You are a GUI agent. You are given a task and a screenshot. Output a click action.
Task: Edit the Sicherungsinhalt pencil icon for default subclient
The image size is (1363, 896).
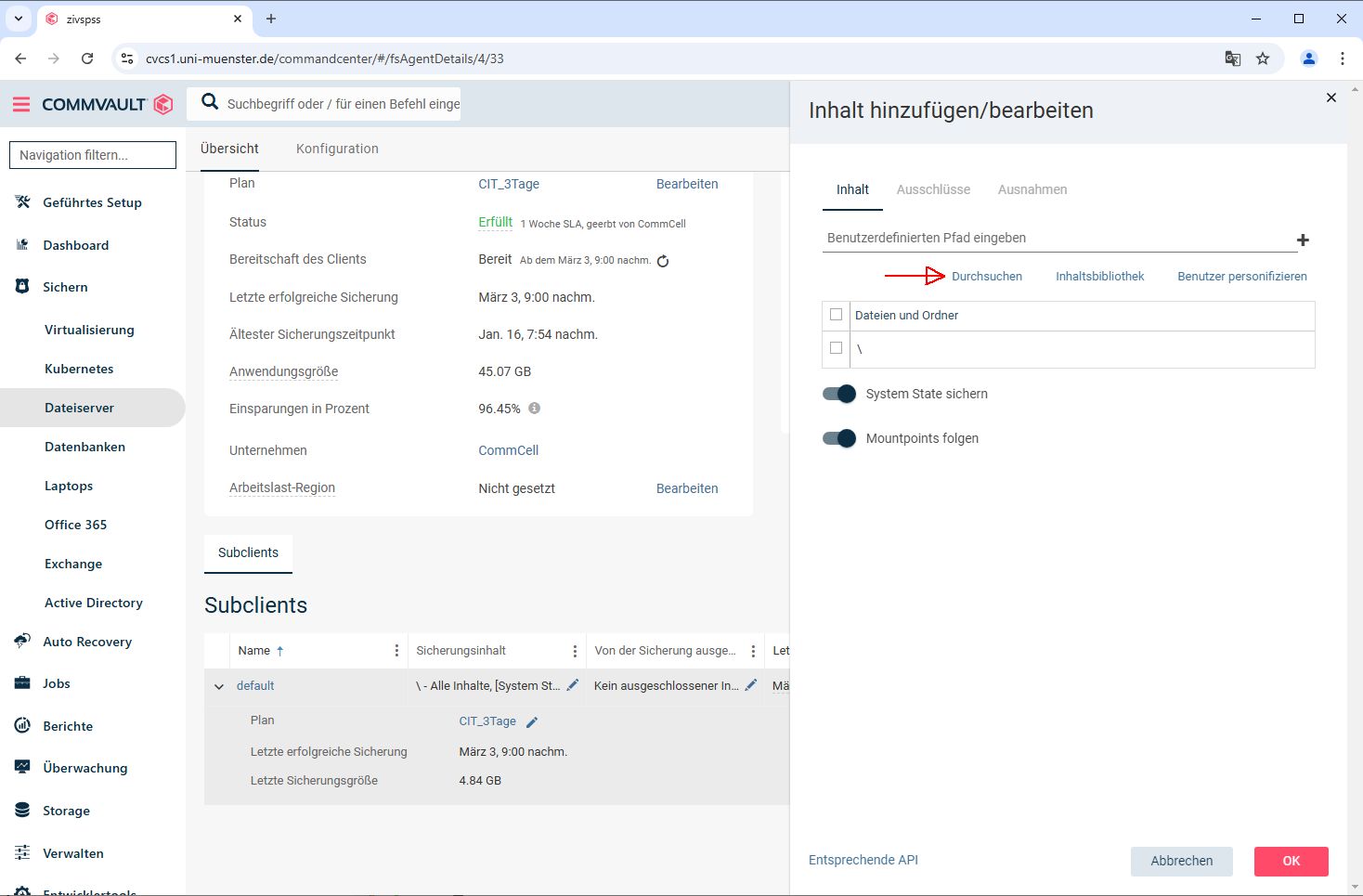573,685
